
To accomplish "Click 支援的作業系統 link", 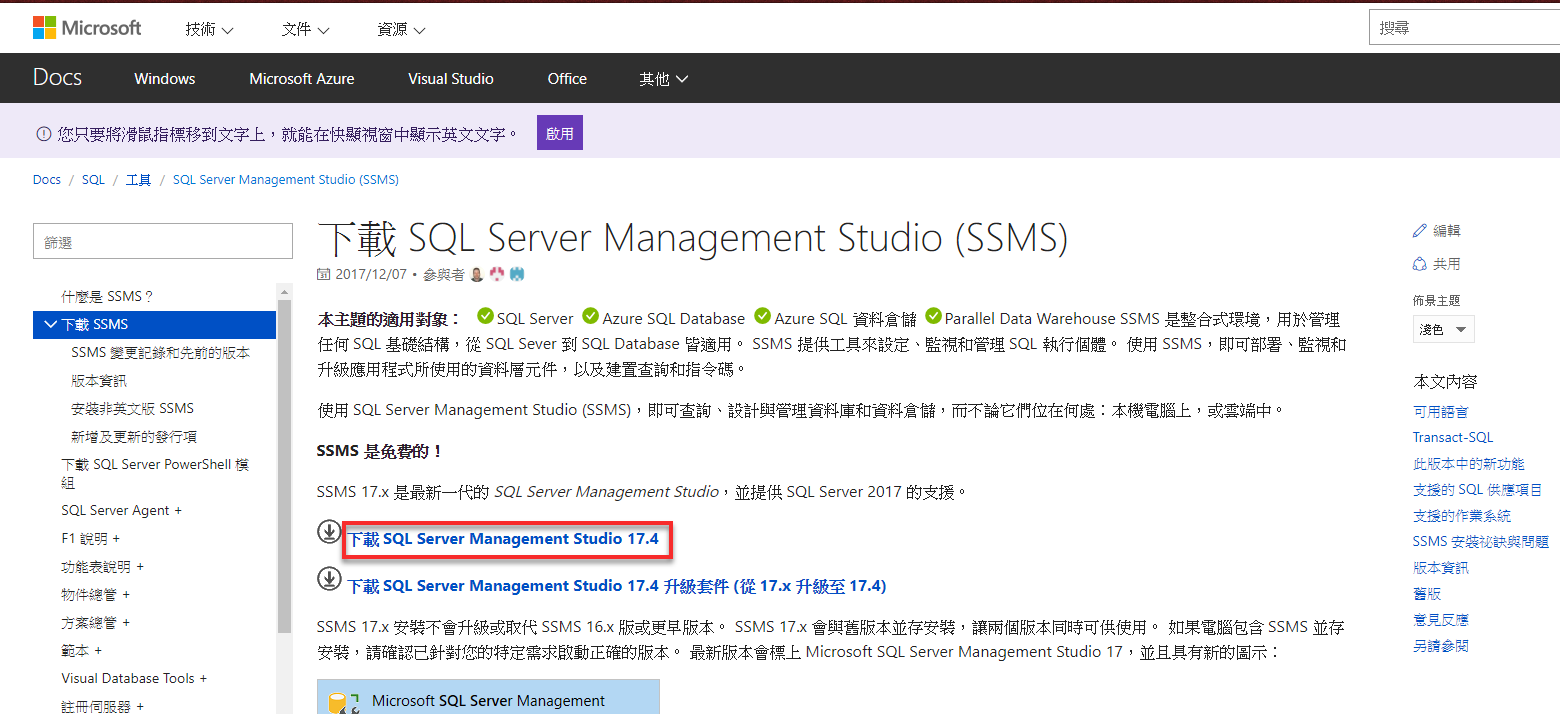I will point(1462,516).
